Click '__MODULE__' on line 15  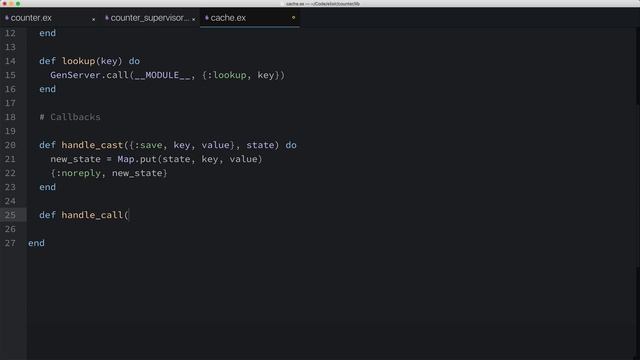[162, 75]
